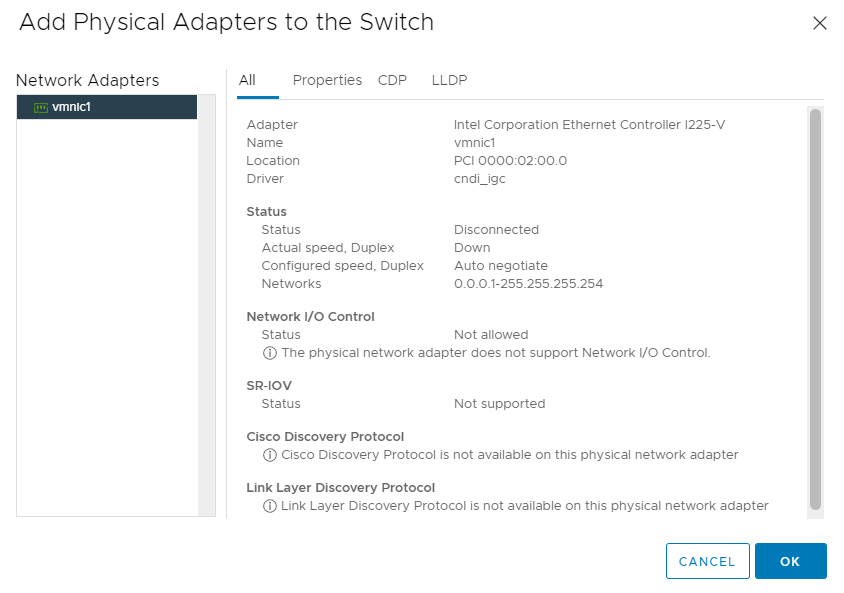Close the Add Physical Adapters dialog
The image size is (844, 593).
pos(819,23)
